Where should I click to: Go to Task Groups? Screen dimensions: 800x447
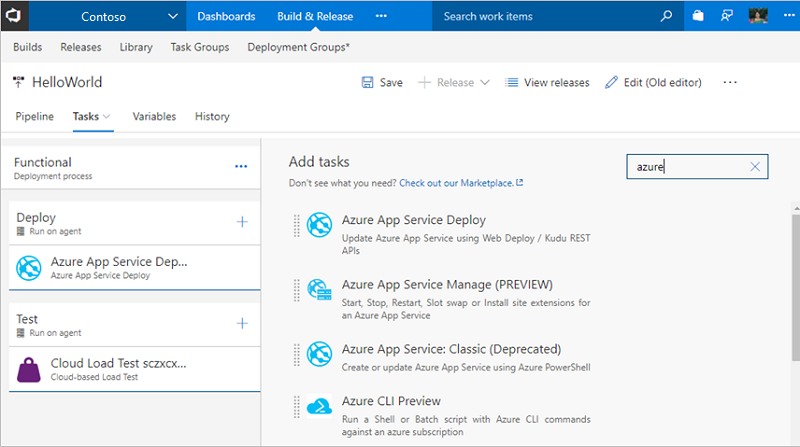point(199,47)
